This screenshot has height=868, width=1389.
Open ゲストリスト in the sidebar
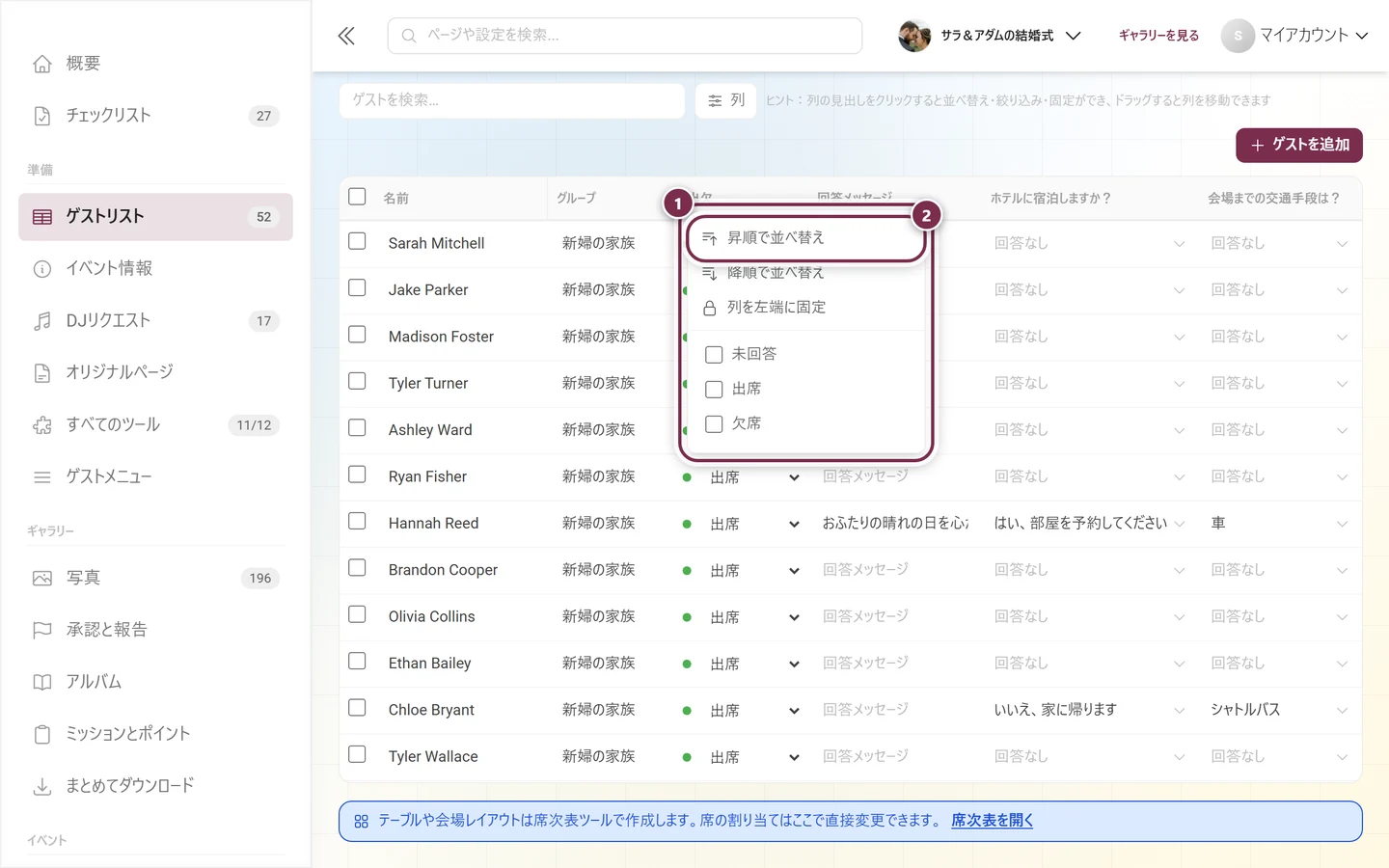[155, 217]
